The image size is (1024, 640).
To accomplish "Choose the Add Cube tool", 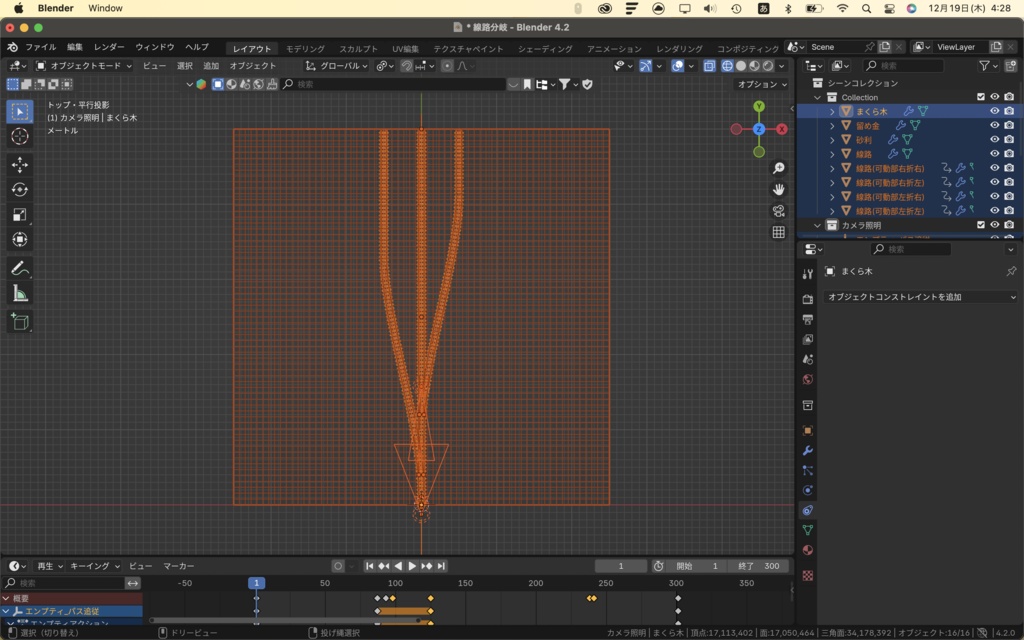I will [x=20, y=319].
